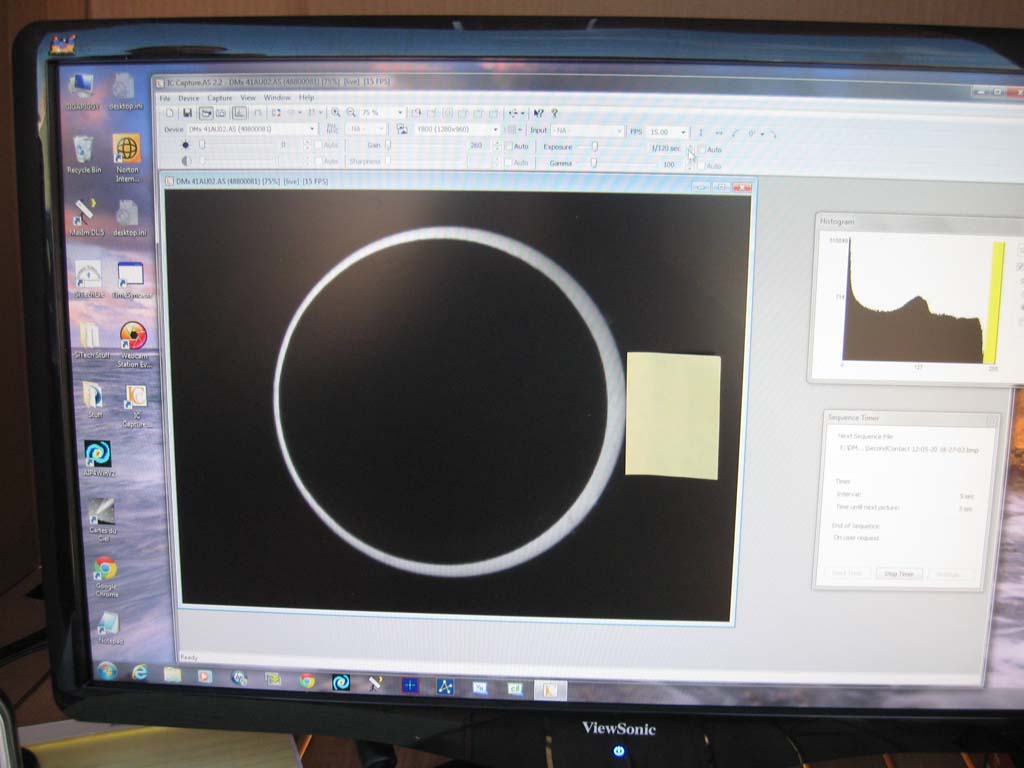Open Norton Internet desktop icon
The image size is (1024, 768).
pyautogui.click(x=127, y=158)
